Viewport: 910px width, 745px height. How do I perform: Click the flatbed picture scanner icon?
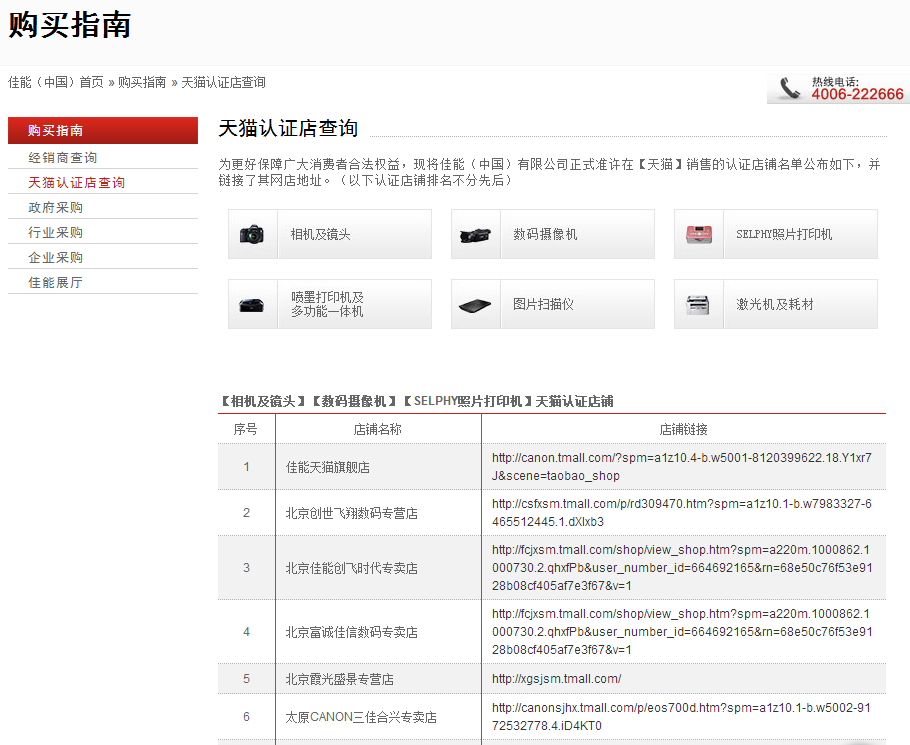475,305
